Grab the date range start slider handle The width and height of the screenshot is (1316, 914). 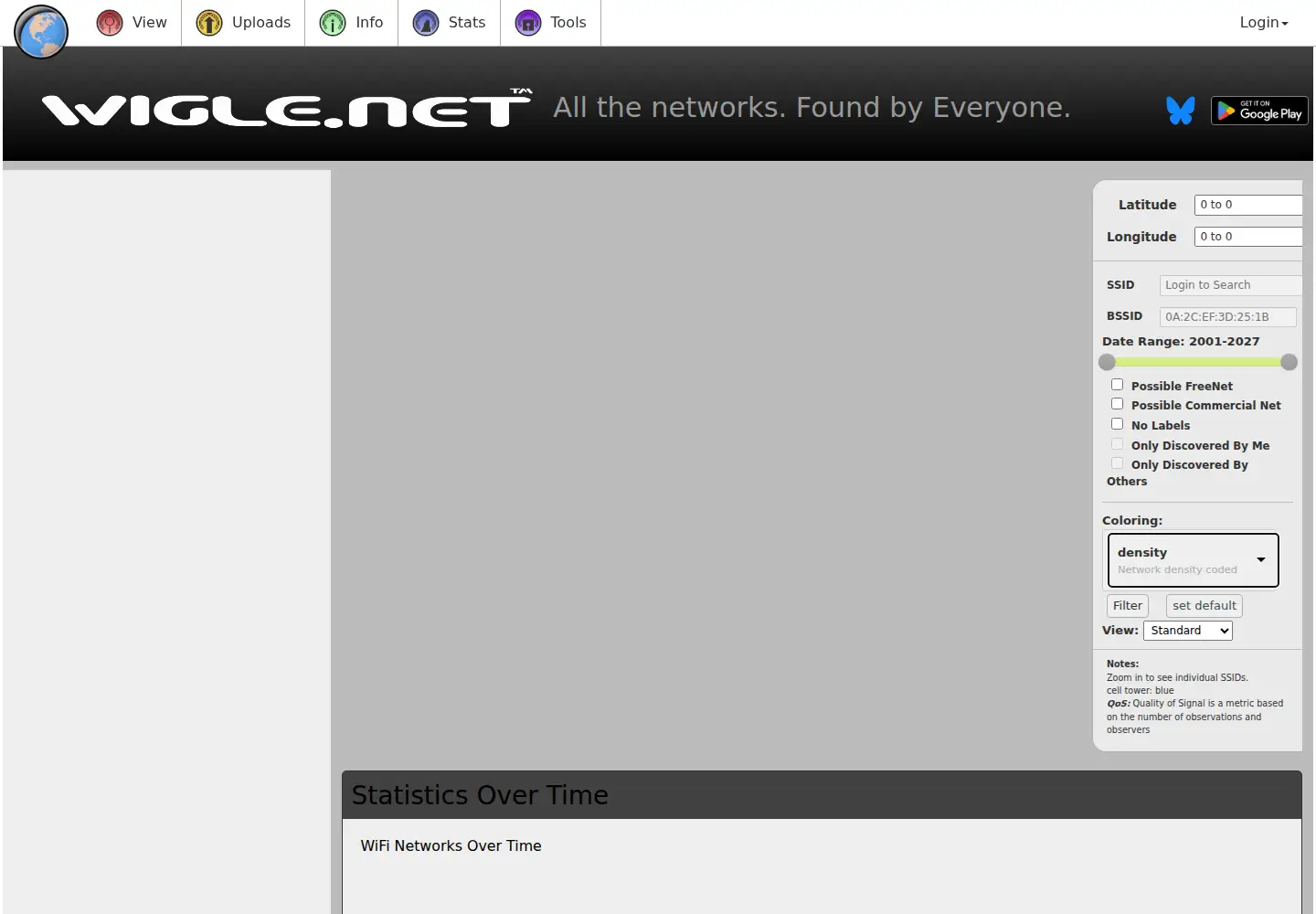click(x=1107, y=363)
